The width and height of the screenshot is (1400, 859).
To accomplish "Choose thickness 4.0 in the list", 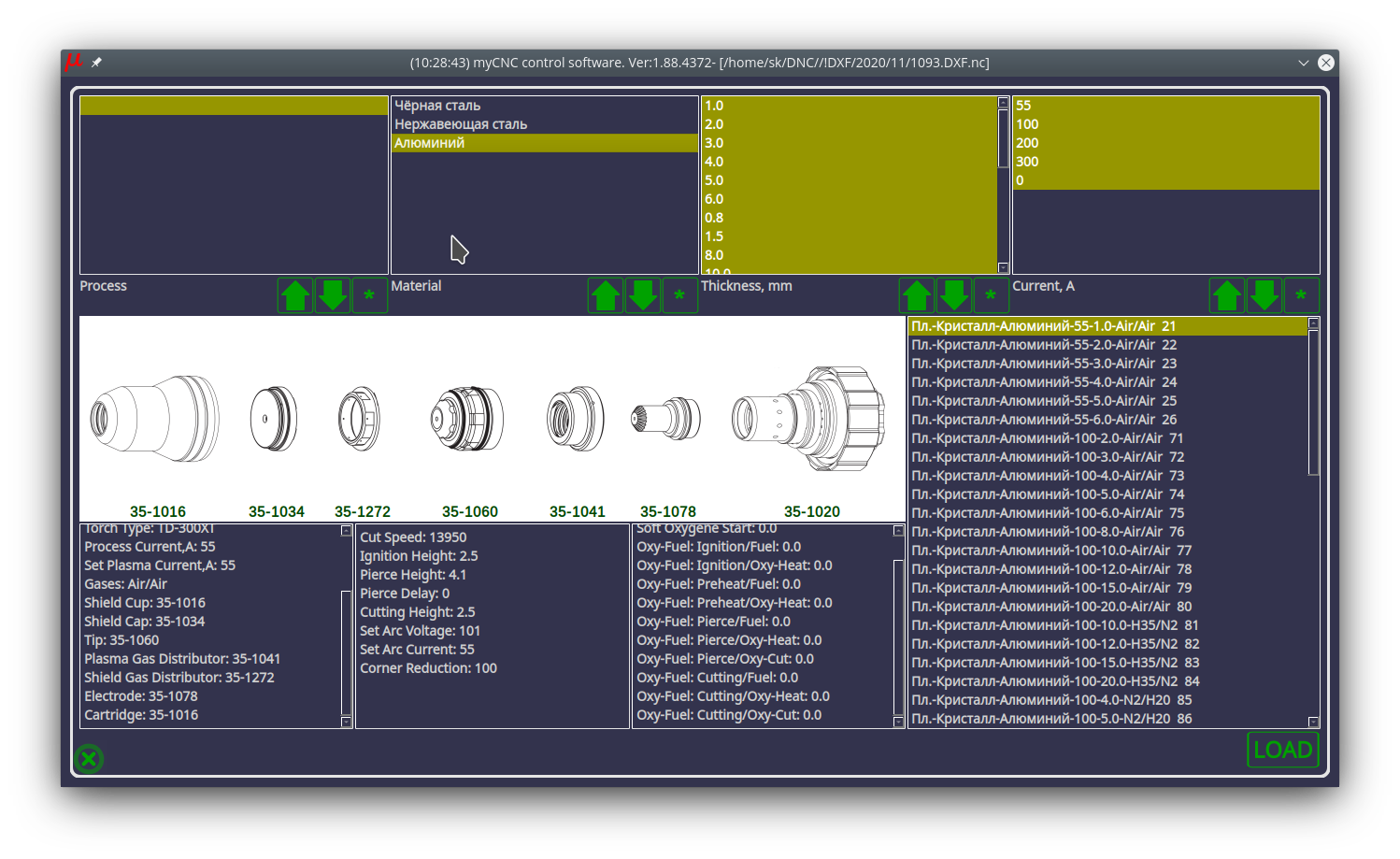I will tap(714, 162).
